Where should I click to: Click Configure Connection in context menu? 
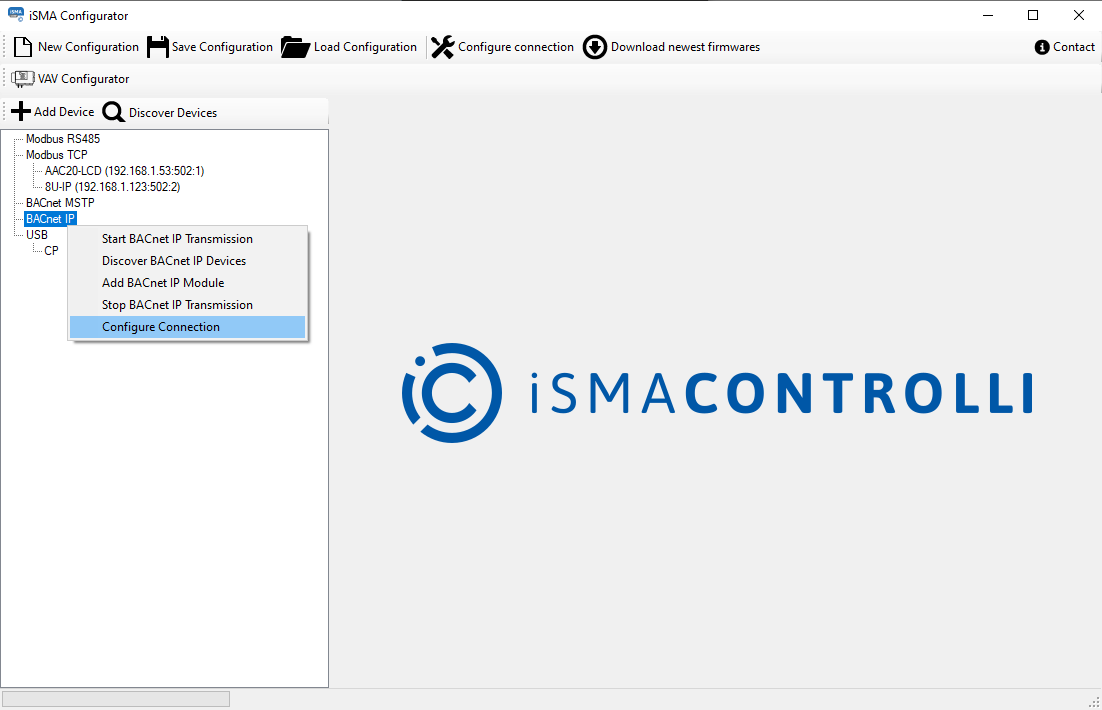[x=161, y=327]
